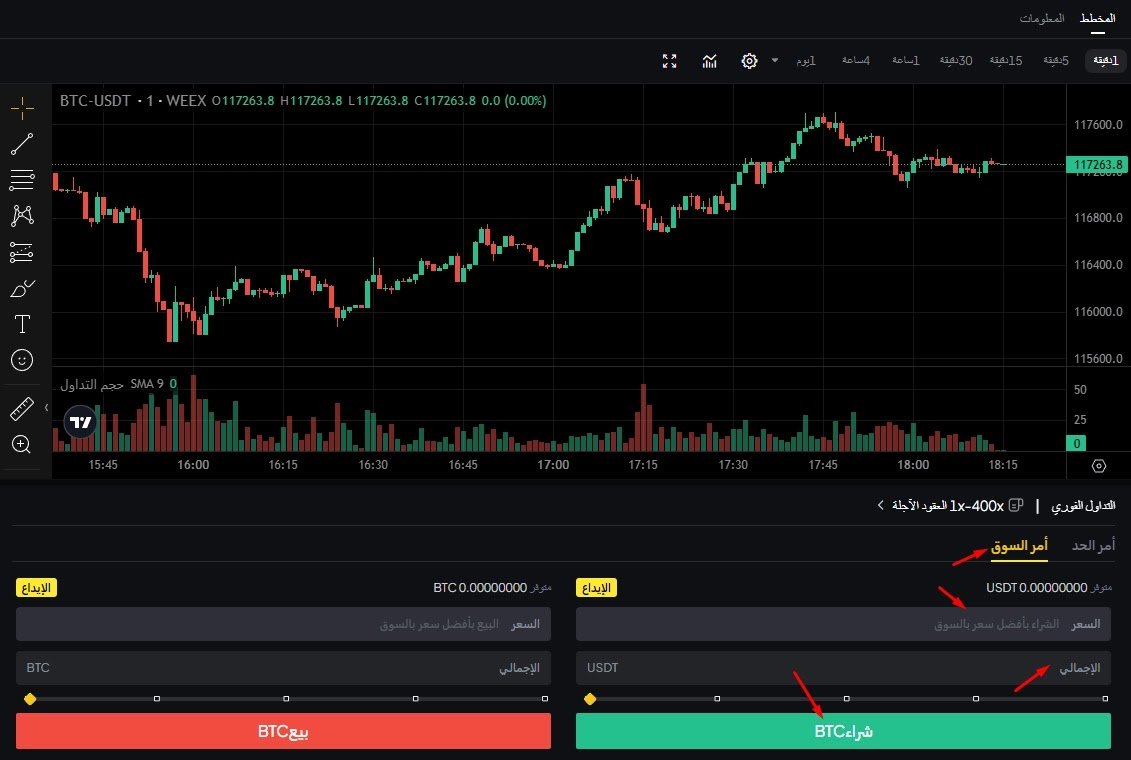
Task: Select the ruler measure tool
Action: tap(22, 408)
